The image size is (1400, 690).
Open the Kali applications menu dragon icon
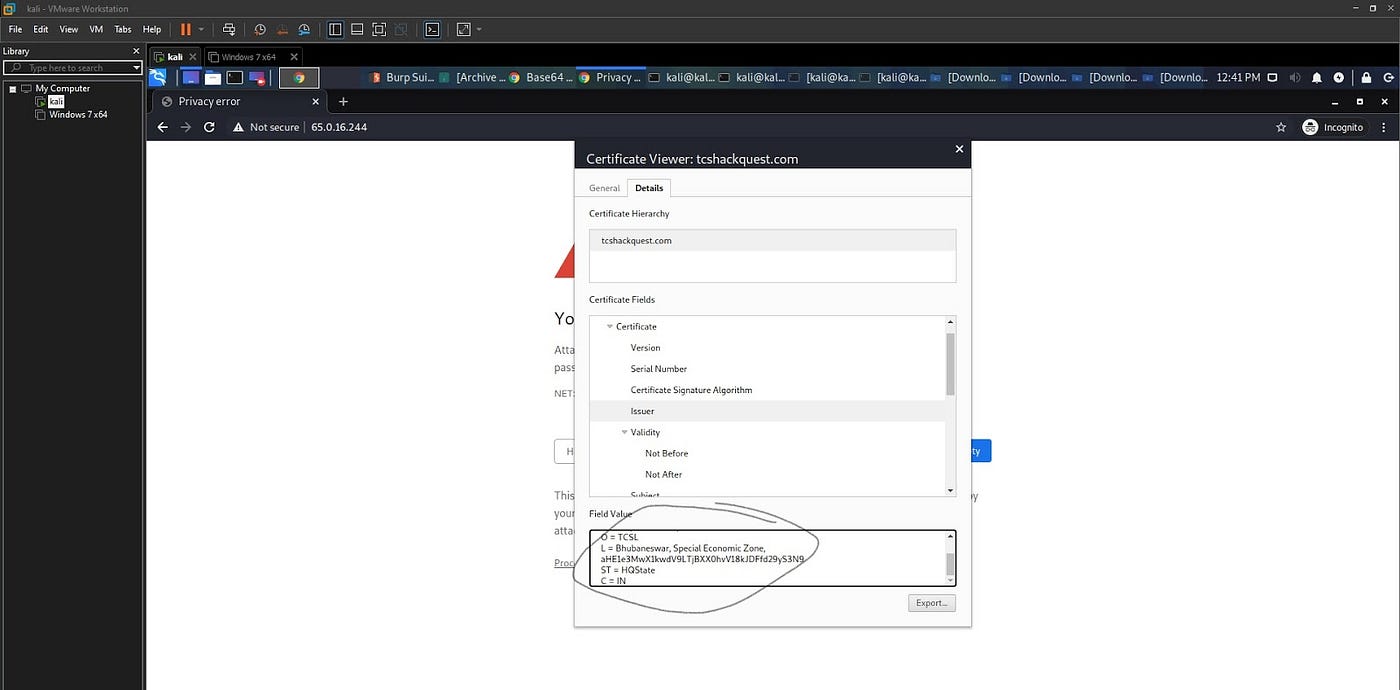[157, 77]
